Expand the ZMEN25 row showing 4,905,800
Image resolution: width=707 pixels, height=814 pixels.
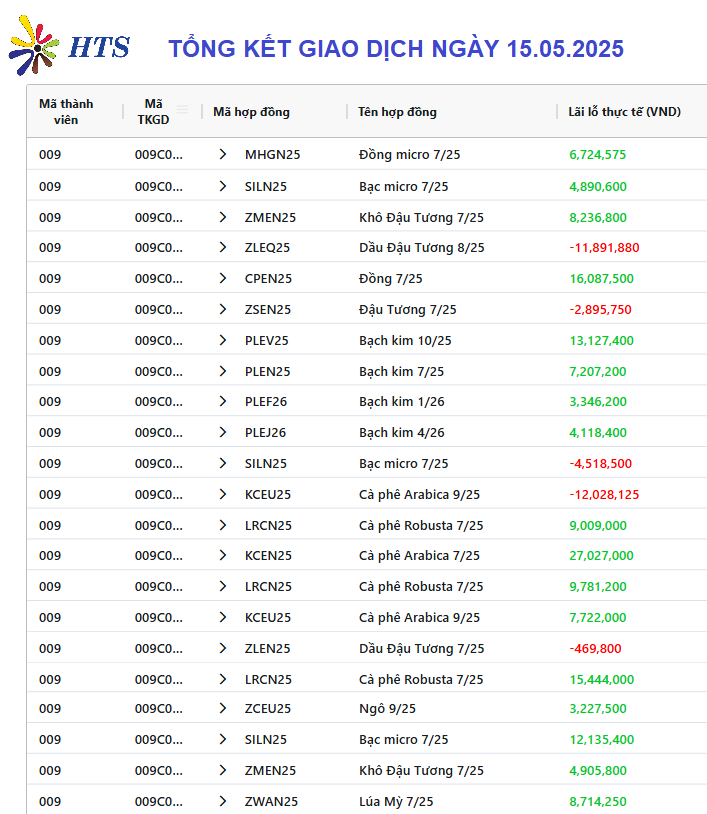click(x=223, y=771)
